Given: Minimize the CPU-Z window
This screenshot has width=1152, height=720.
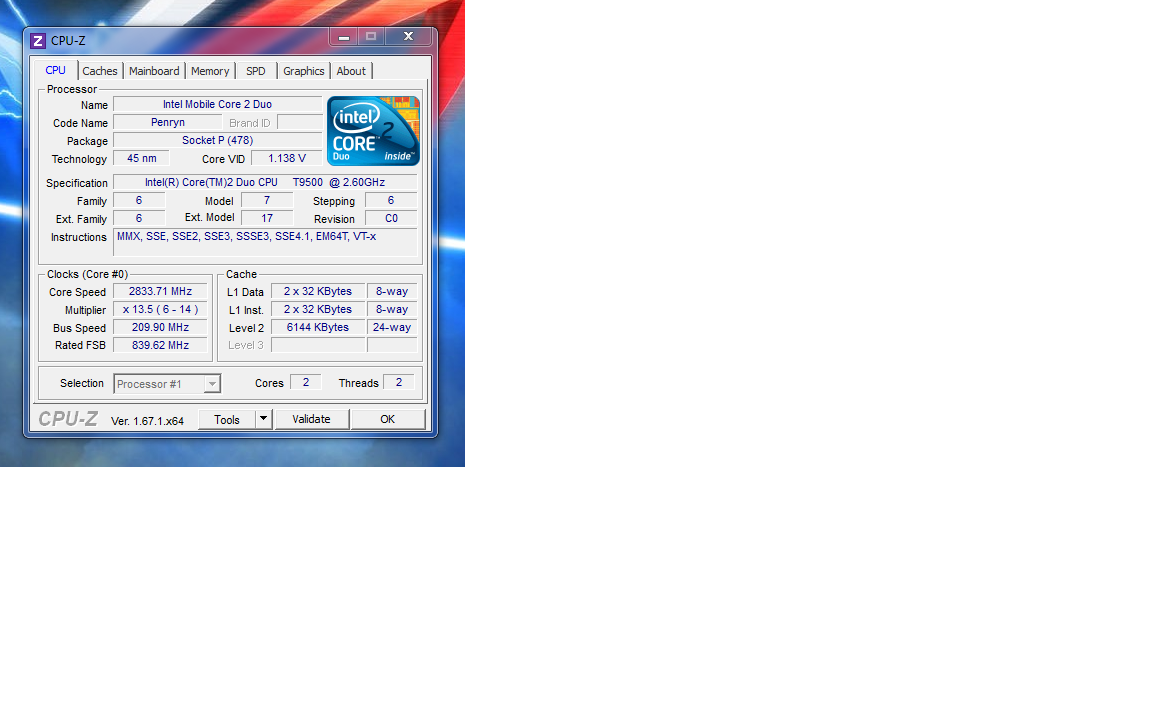Looking at the screenshot, I should click(x=343, y=37).
